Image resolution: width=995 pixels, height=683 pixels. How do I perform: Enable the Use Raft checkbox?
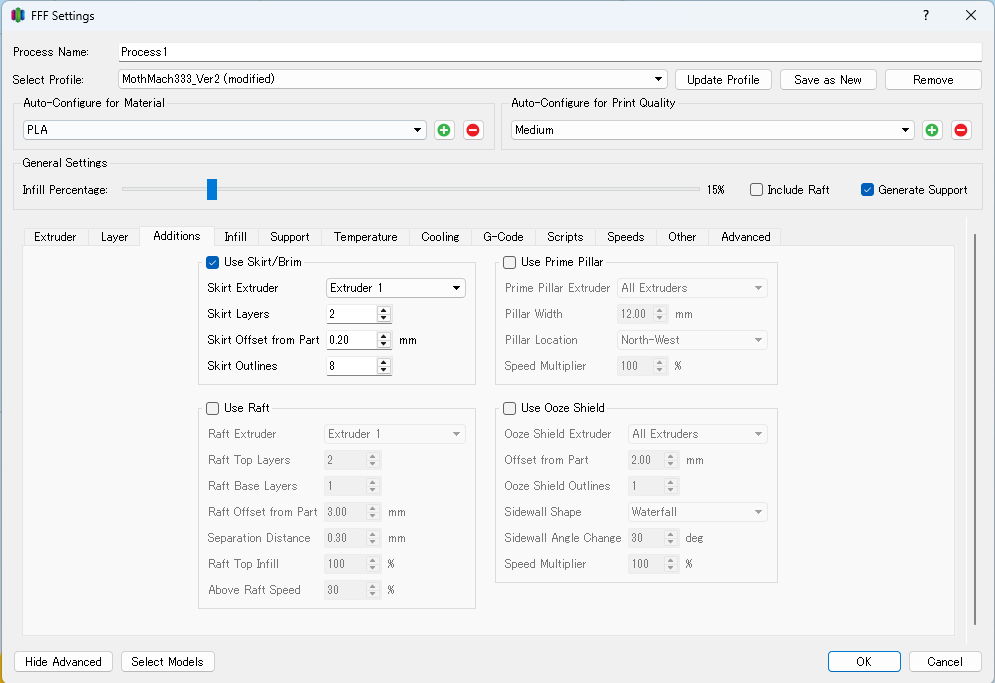pyautogui.click(x=213, y=408)
